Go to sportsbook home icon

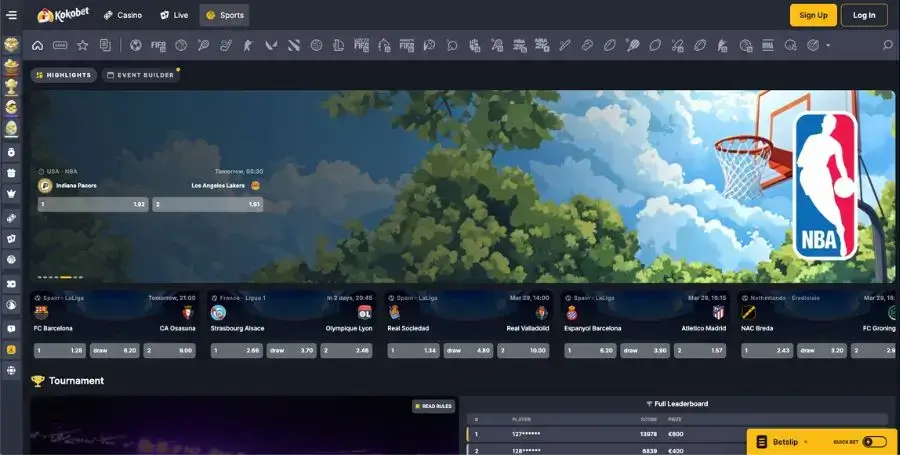click(x=37, y=45)
